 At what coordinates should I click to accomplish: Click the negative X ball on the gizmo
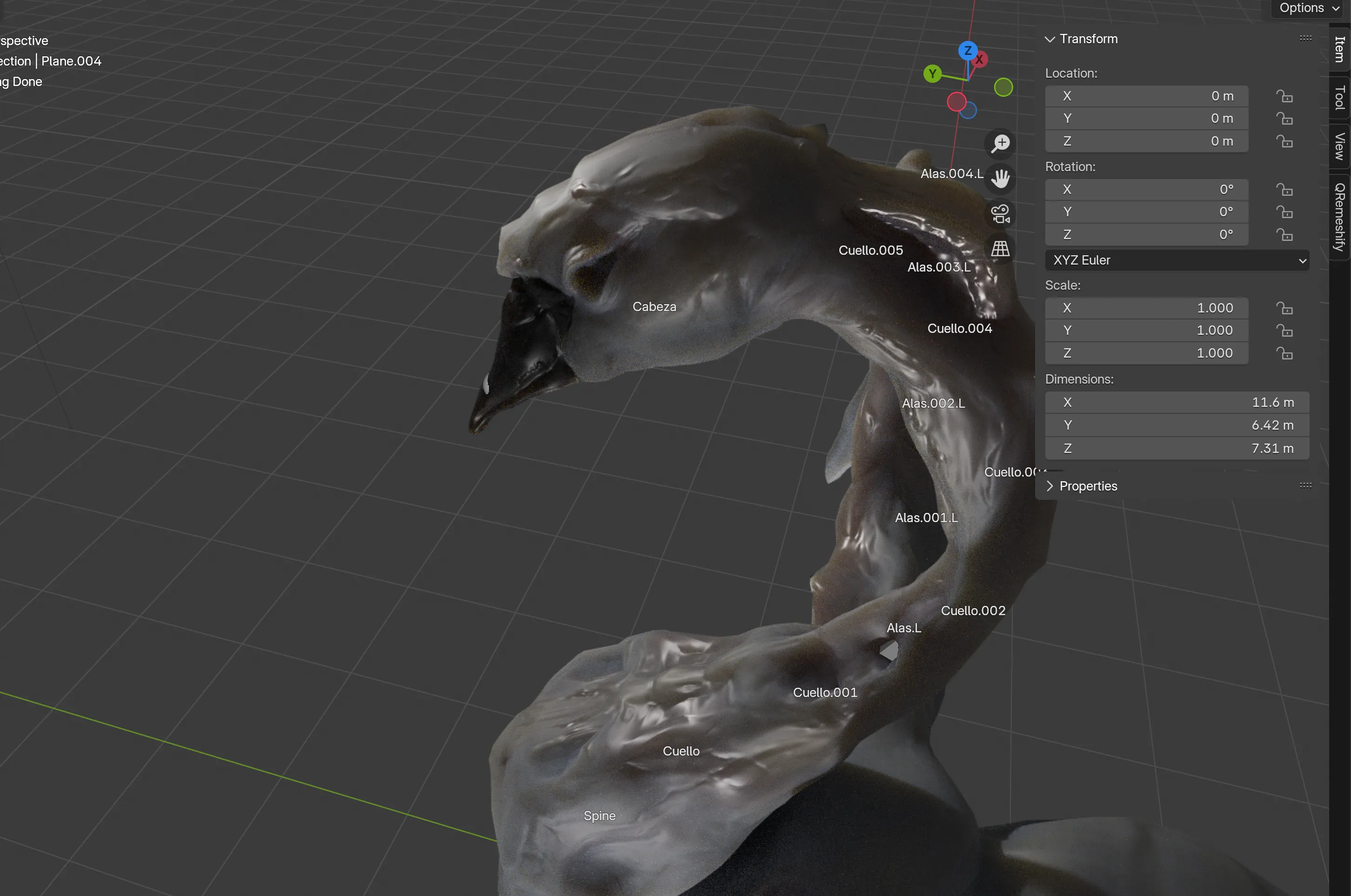(x=957, y=102)
